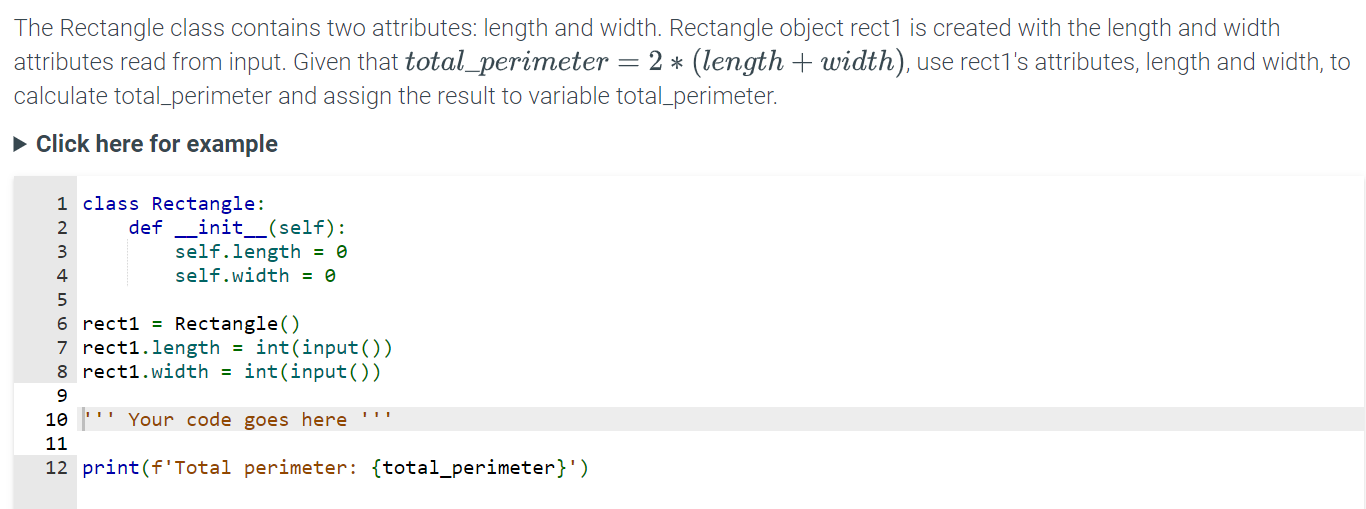The image size is (1366, 509).
Task: Click empty line 5 in the editor
Action: pyautogui.click(x=722, y=299)
